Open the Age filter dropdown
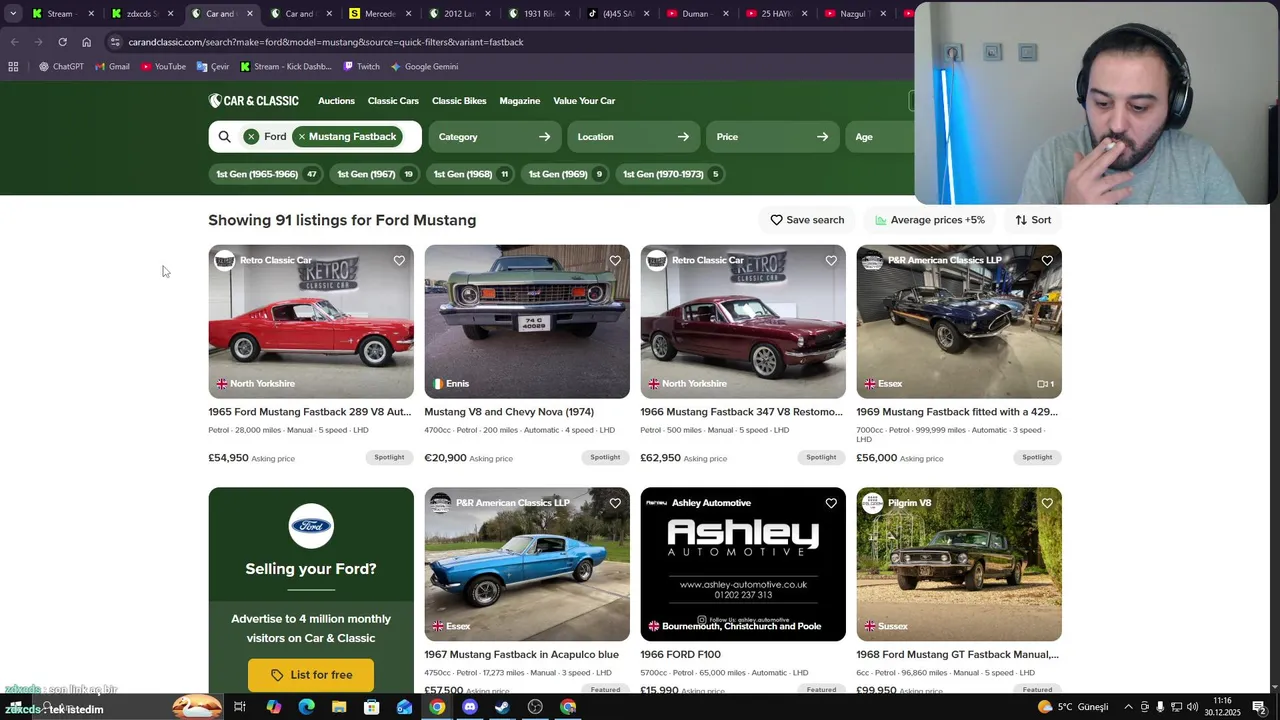The width and height of the screenshot is (1280, 720). coord(880,137)
